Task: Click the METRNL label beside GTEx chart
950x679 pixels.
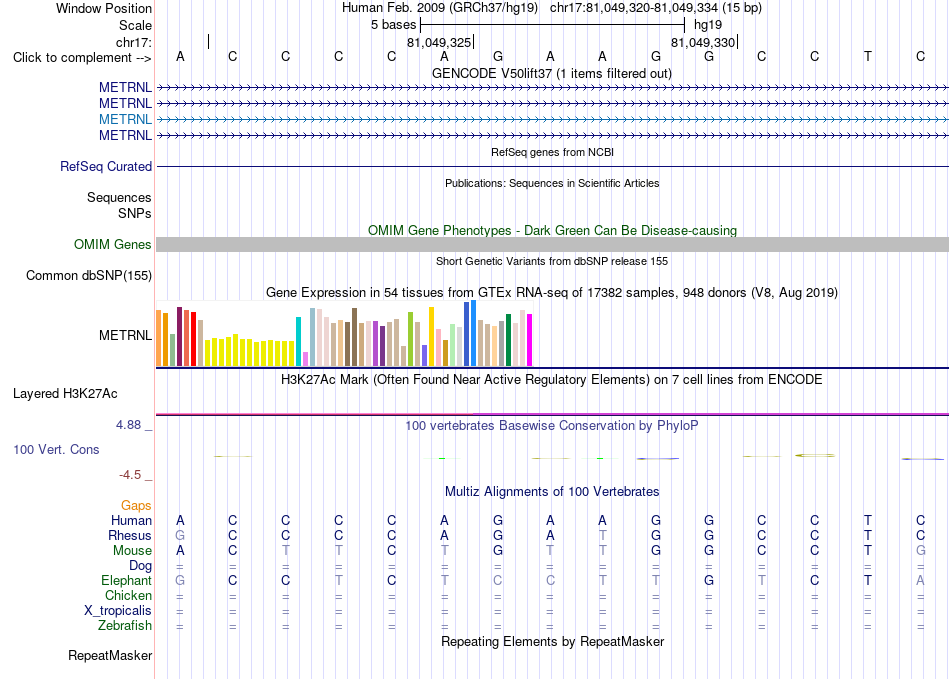Action: pos(125,335)
